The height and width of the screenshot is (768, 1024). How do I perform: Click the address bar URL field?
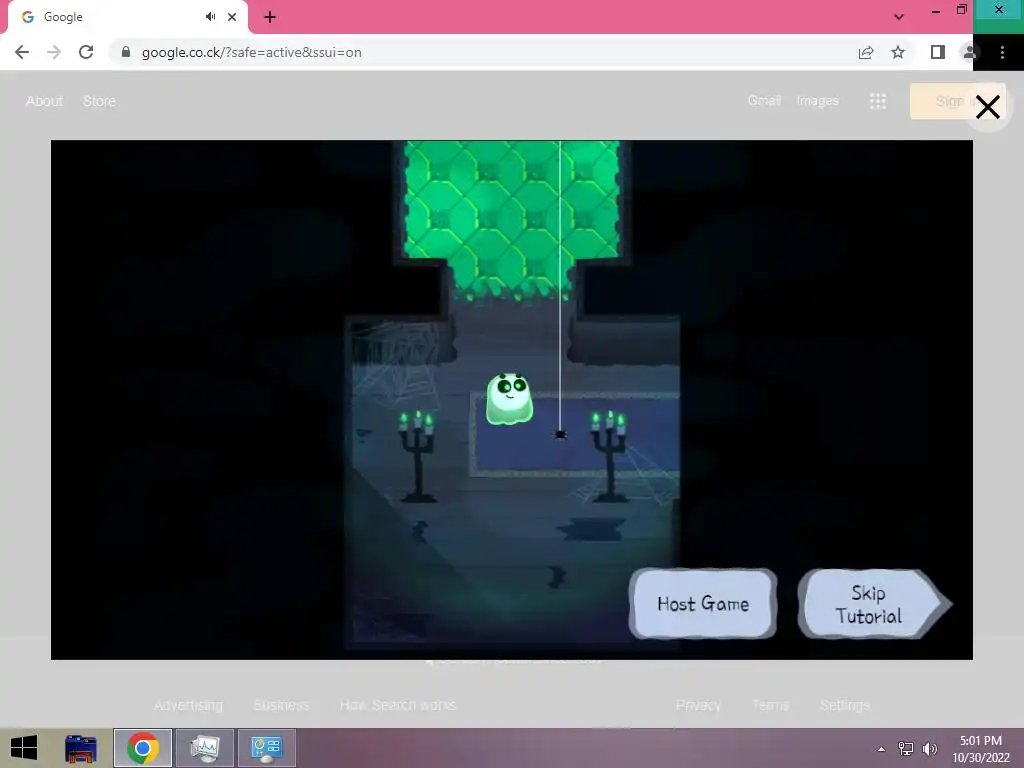pos(483,52)
